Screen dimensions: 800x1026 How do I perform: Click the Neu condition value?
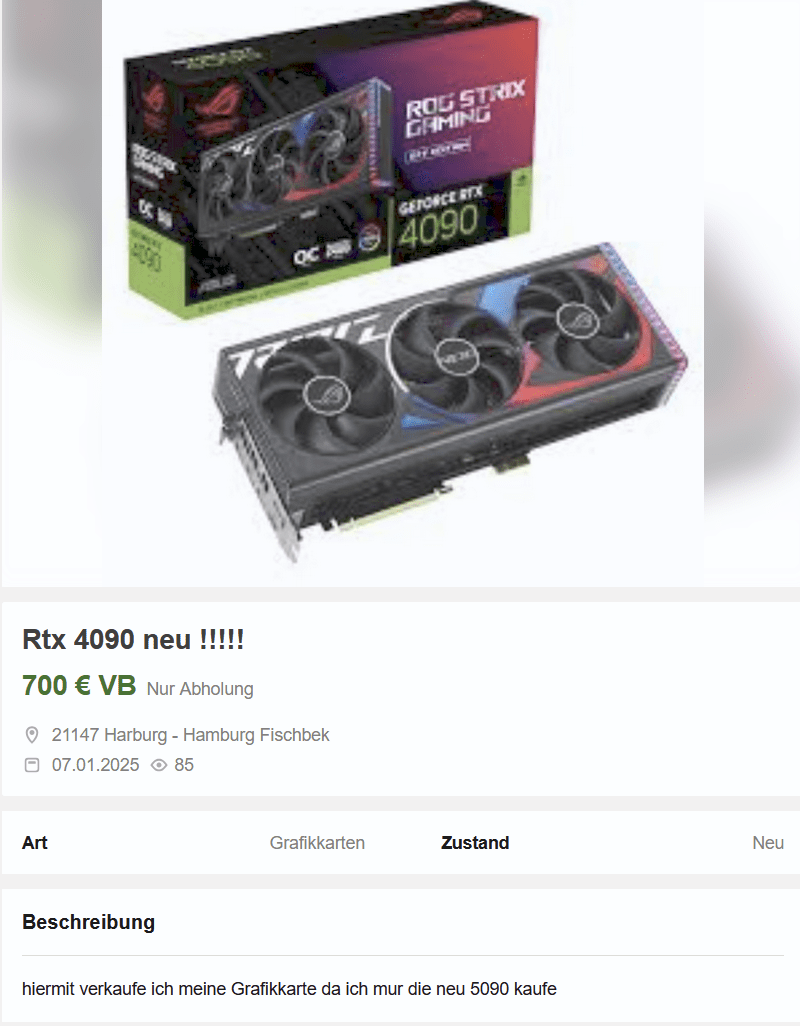768,843
